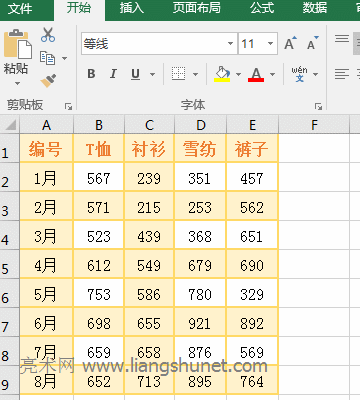Click cell with value 215
The image size is (360, 400).
[149, 206]
